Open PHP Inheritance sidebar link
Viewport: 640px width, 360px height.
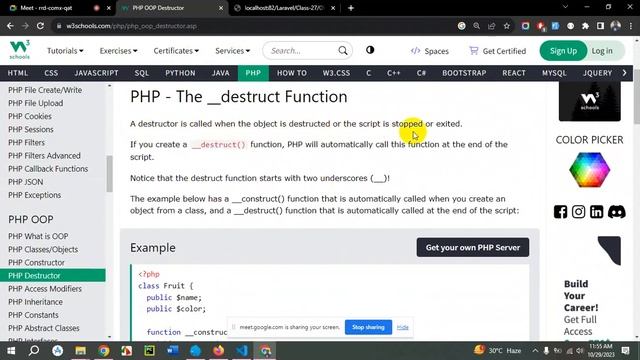(x=36, y=302)
